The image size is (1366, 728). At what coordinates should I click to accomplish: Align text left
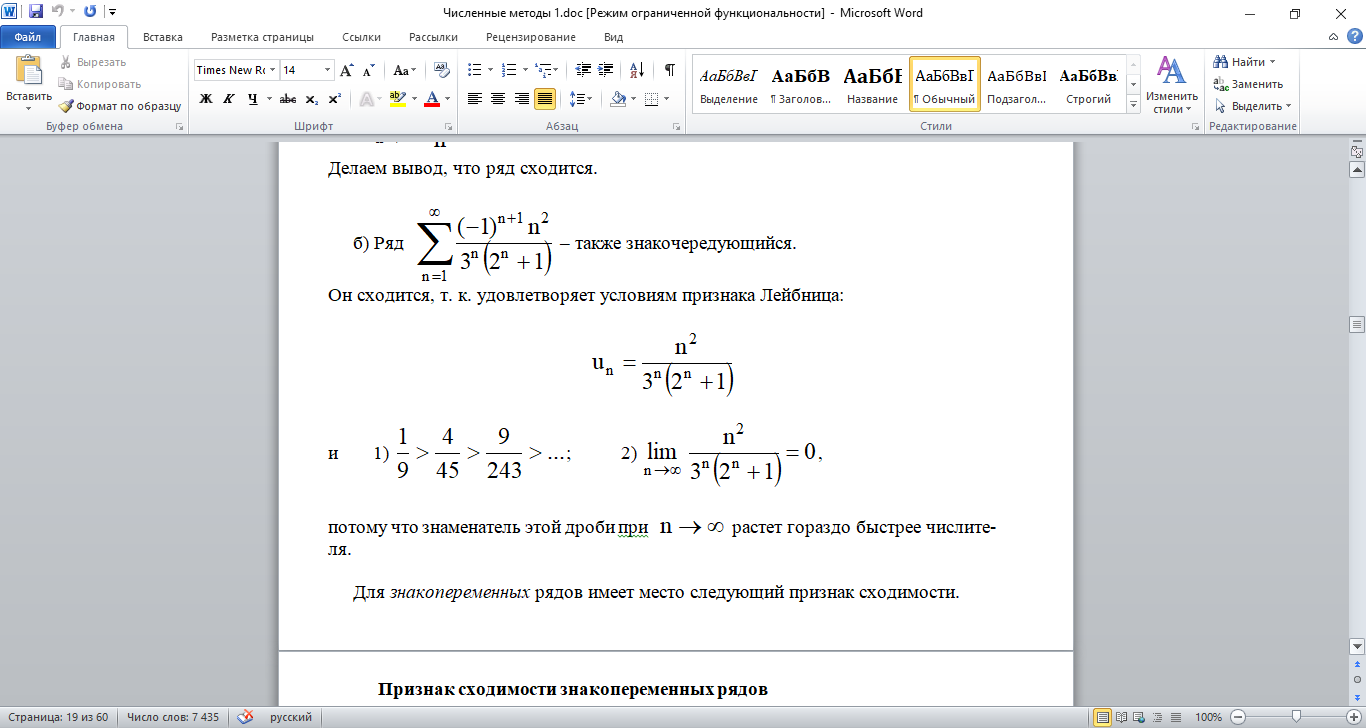click(474, 99)
